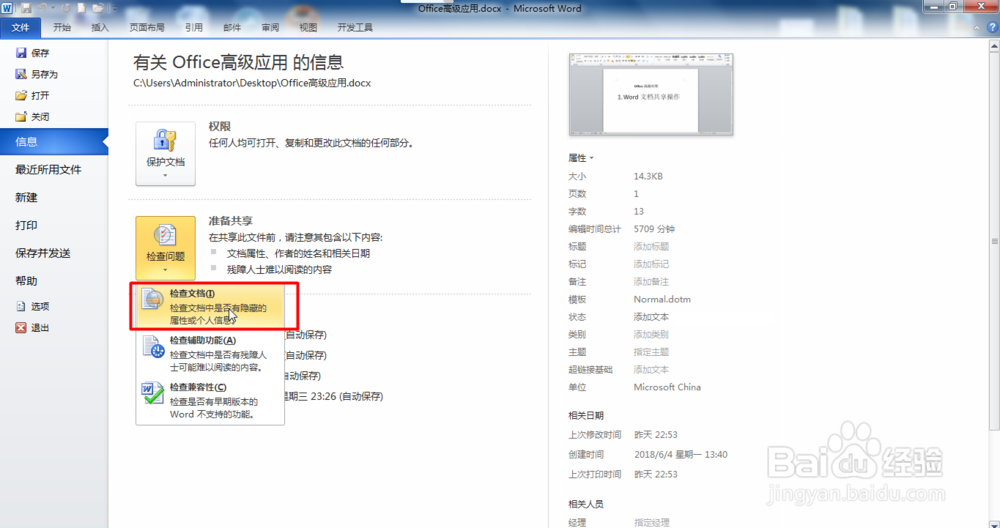Open the 邮件 ribbon tab
1000x528 pixels.
(232, 27)
